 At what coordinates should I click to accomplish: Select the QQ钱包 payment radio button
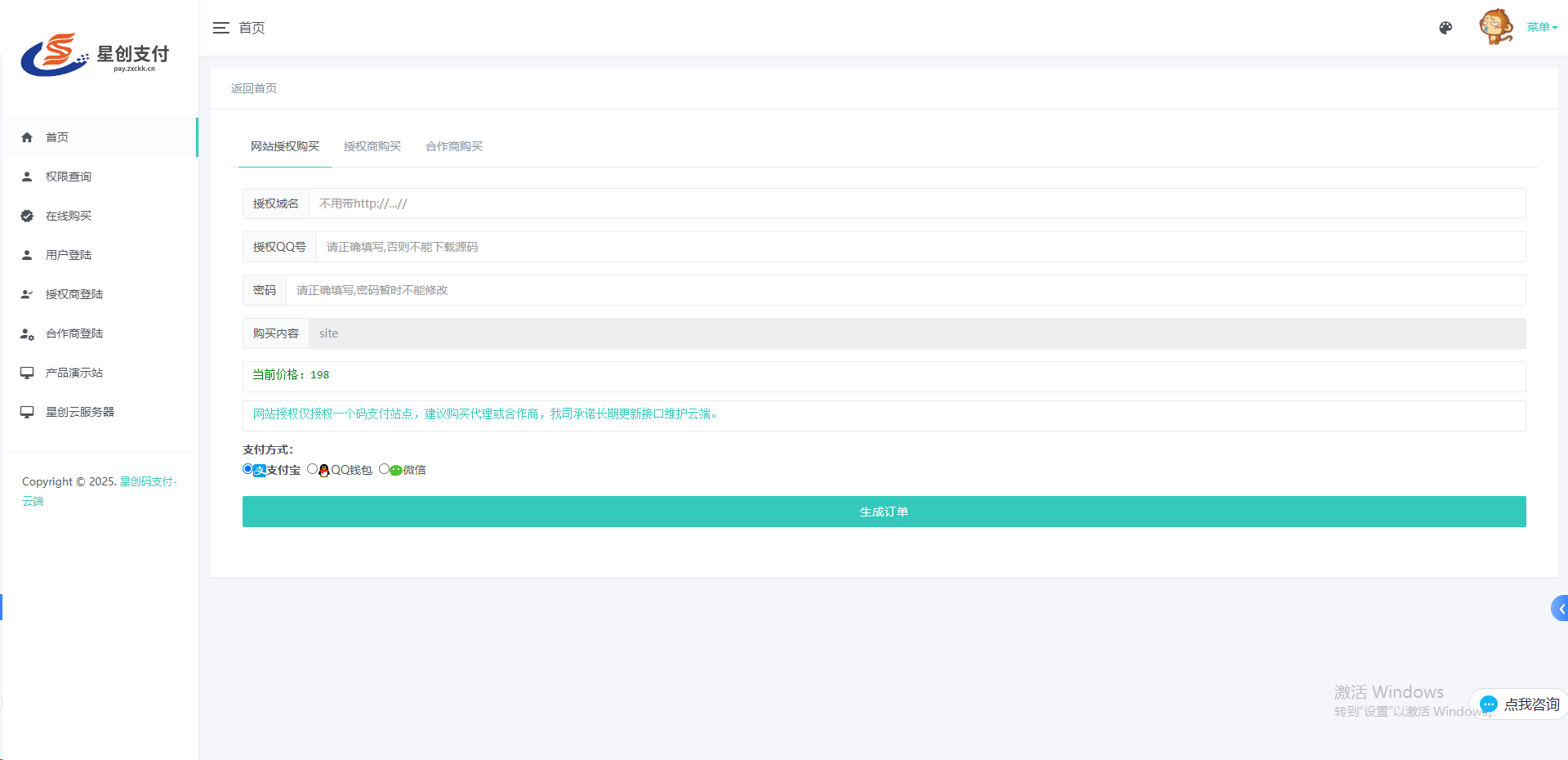click(312, 469)
